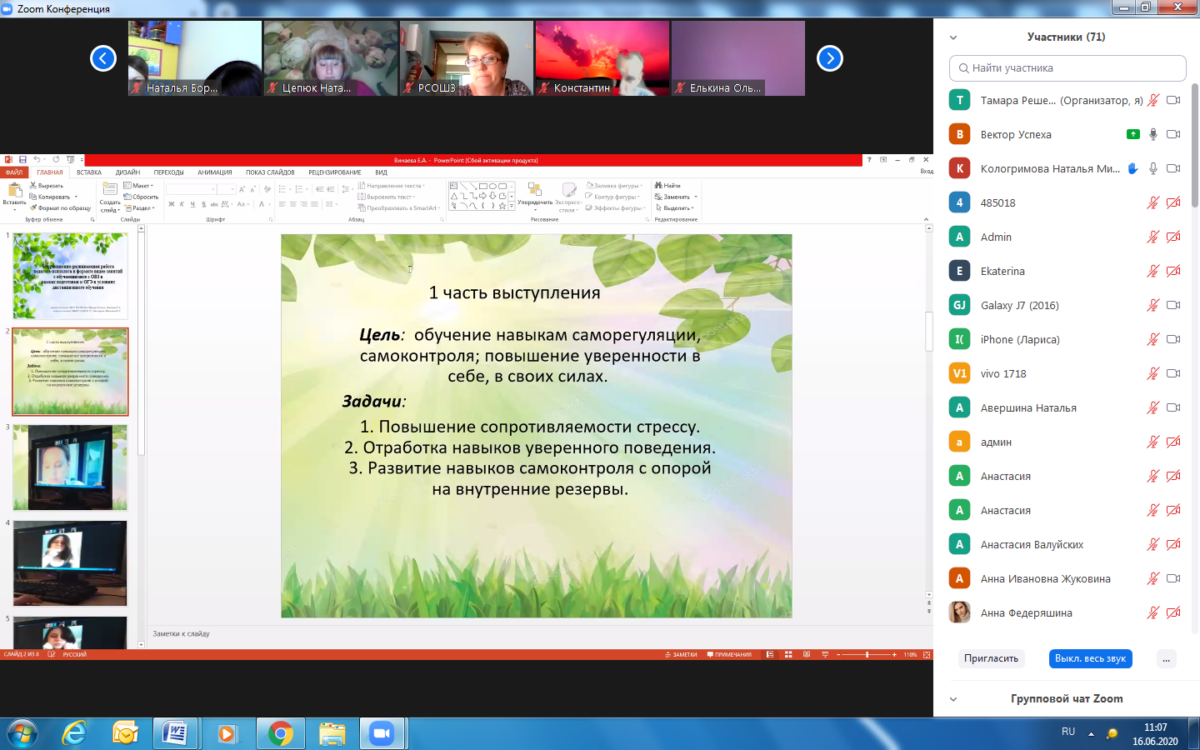This screenshot has height=750, width=1200.
Task: Open the АНИМАЦИЯ ribbon tab
Action: (x=214, y=172)
